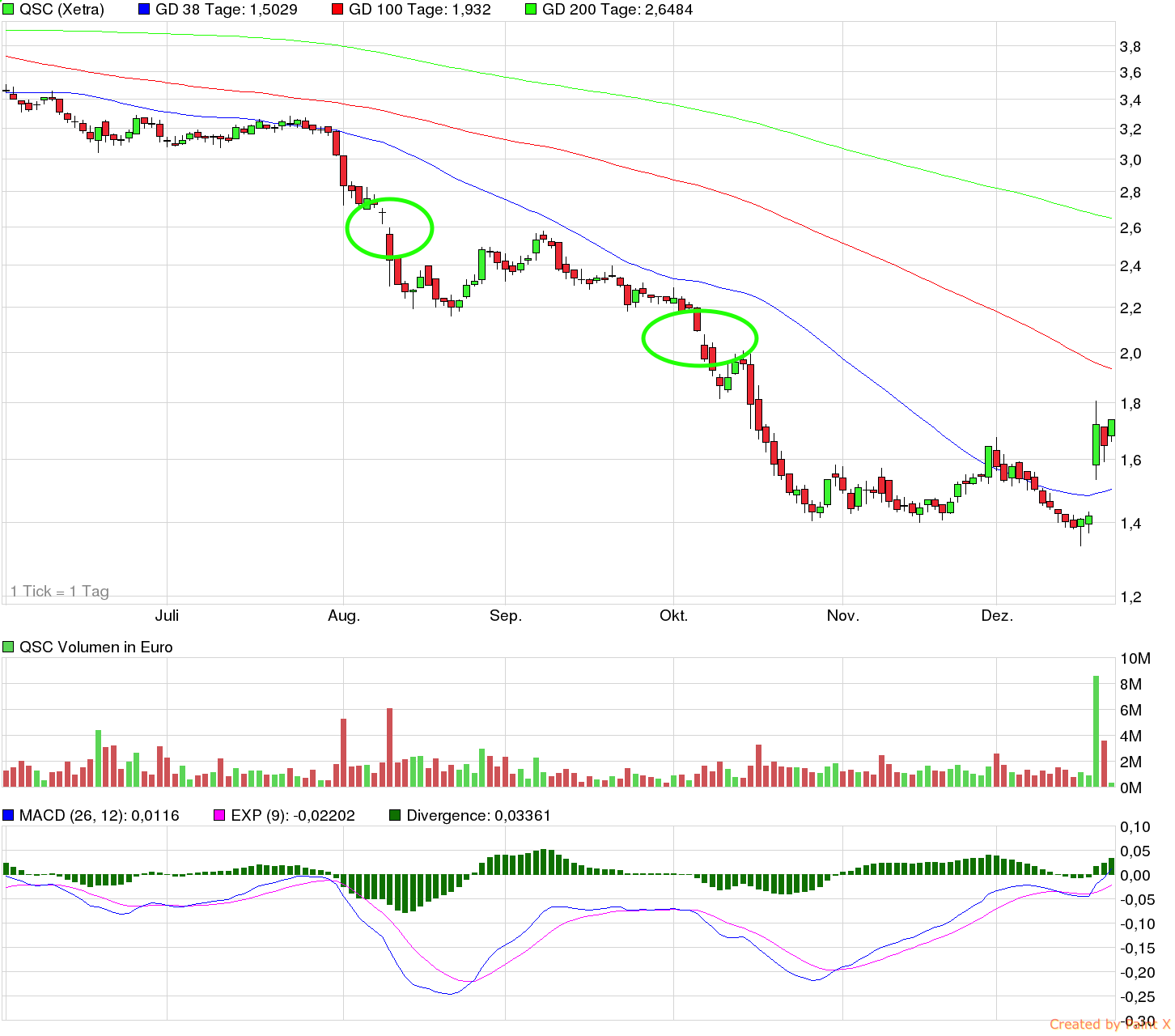
Task: Click the '-0,15' MACD axis value
Action: 1137,948
